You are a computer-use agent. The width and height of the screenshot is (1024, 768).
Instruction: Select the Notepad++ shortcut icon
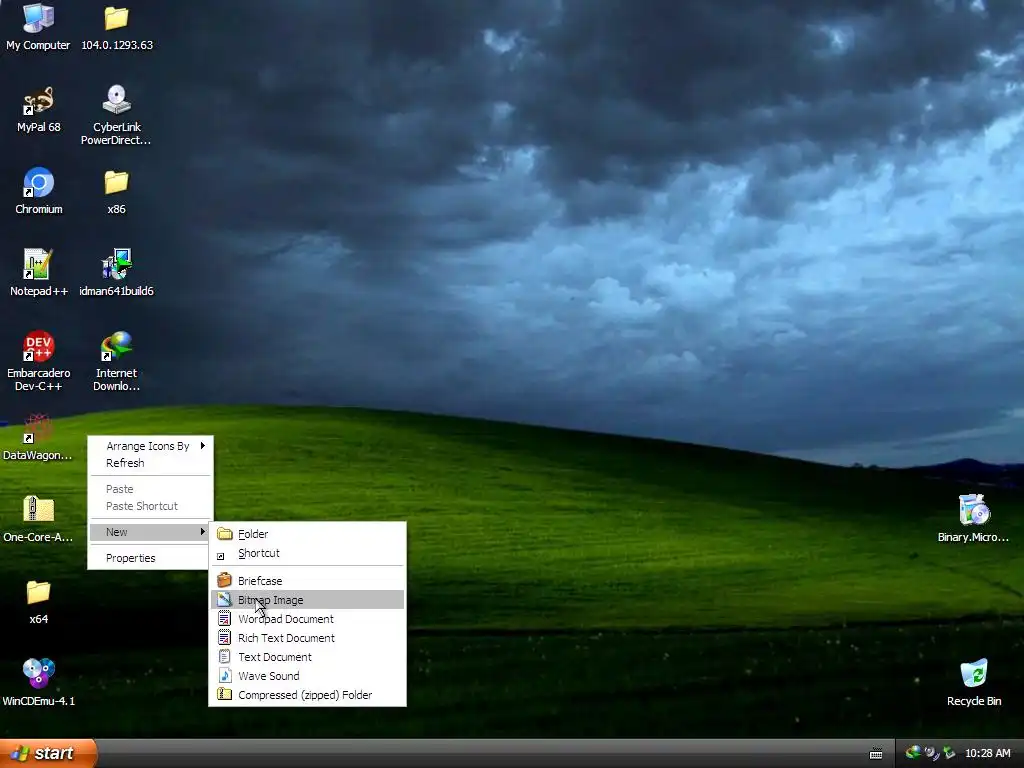[x=38, y=264]
